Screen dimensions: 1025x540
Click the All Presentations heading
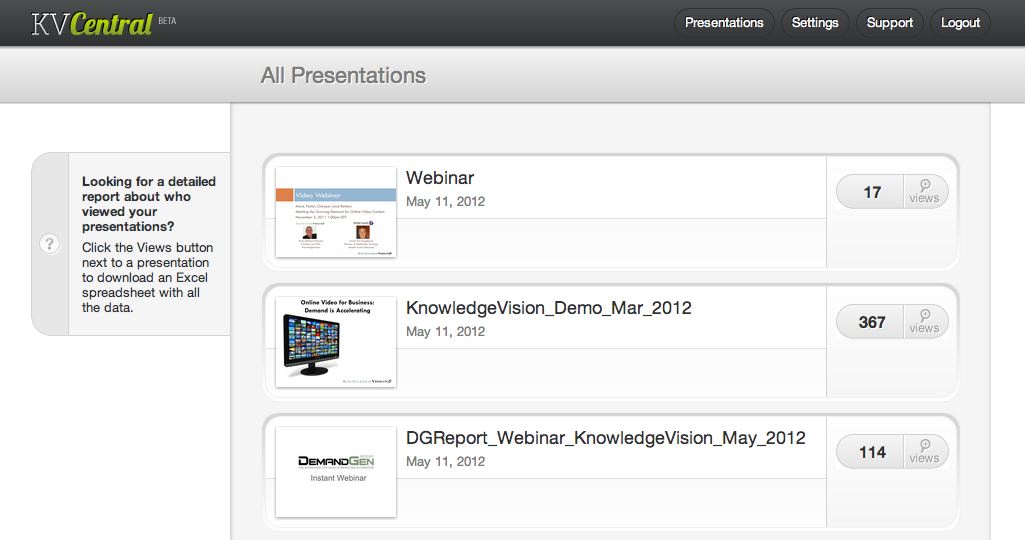343,76
